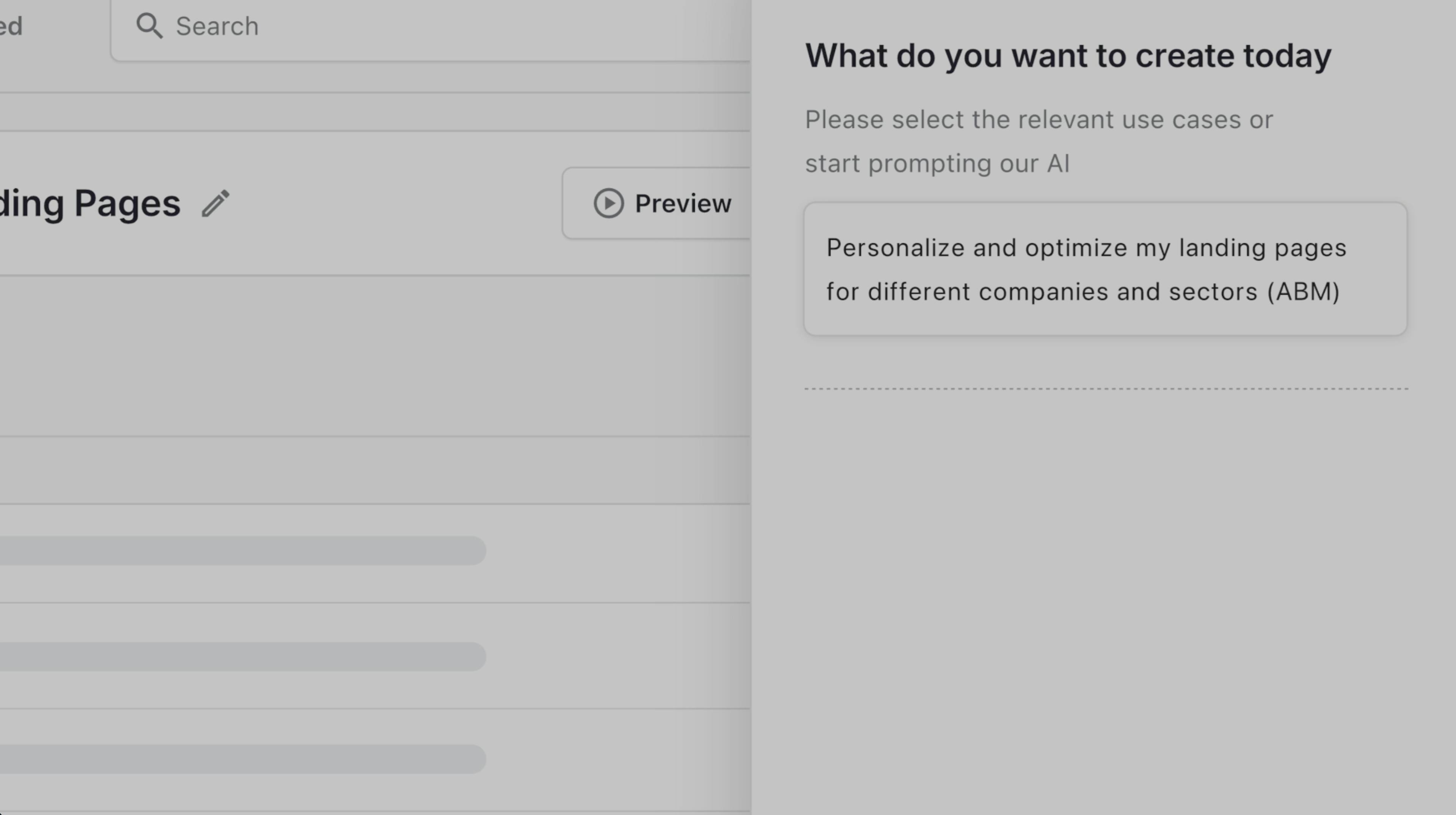Viewport: 1456px width, 815px height.
Task: Click the dashed divider line under the card
Action: [x=1106, y=389]
